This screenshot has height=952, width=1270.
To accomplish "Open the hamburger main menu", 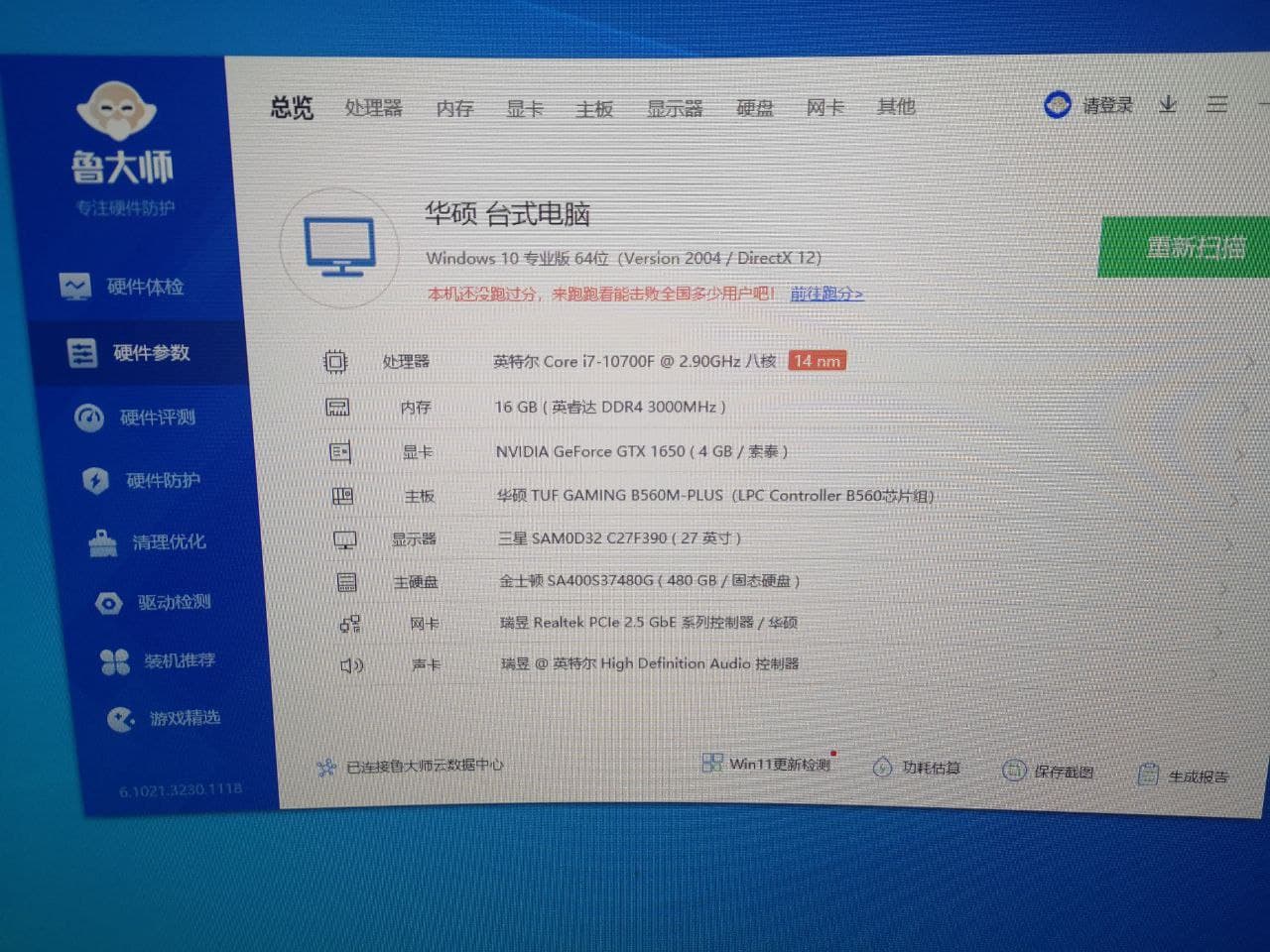I will point(1217,104).
